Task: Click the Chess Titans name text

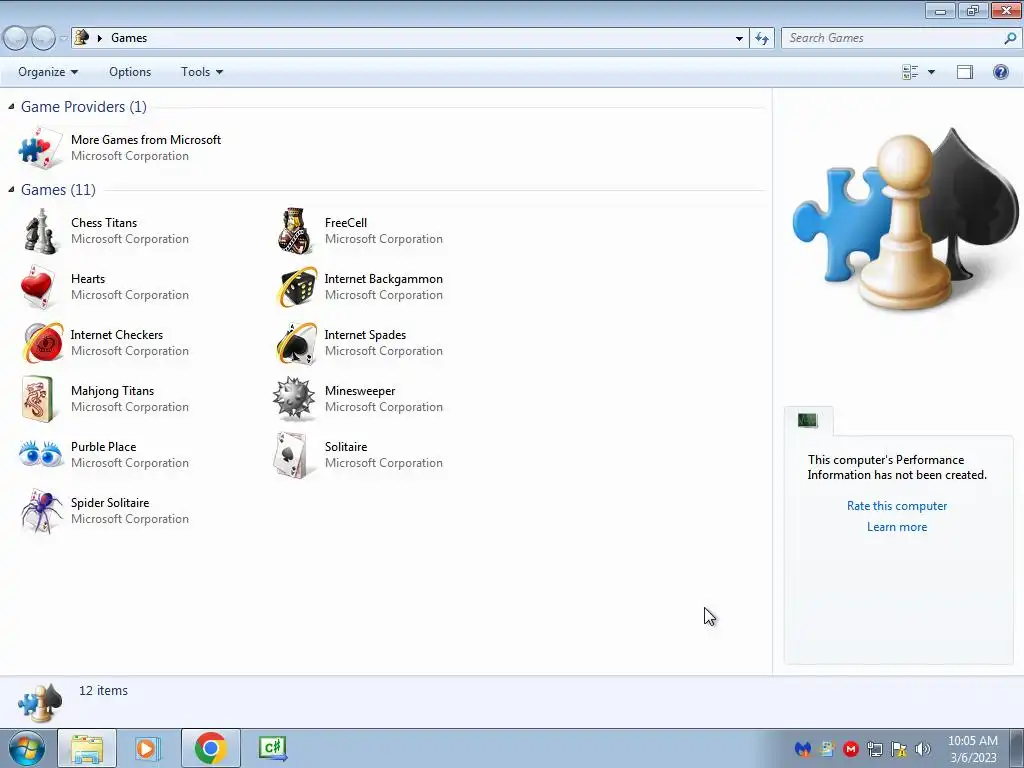Action: pyautogui.click(x=104, y=223)
